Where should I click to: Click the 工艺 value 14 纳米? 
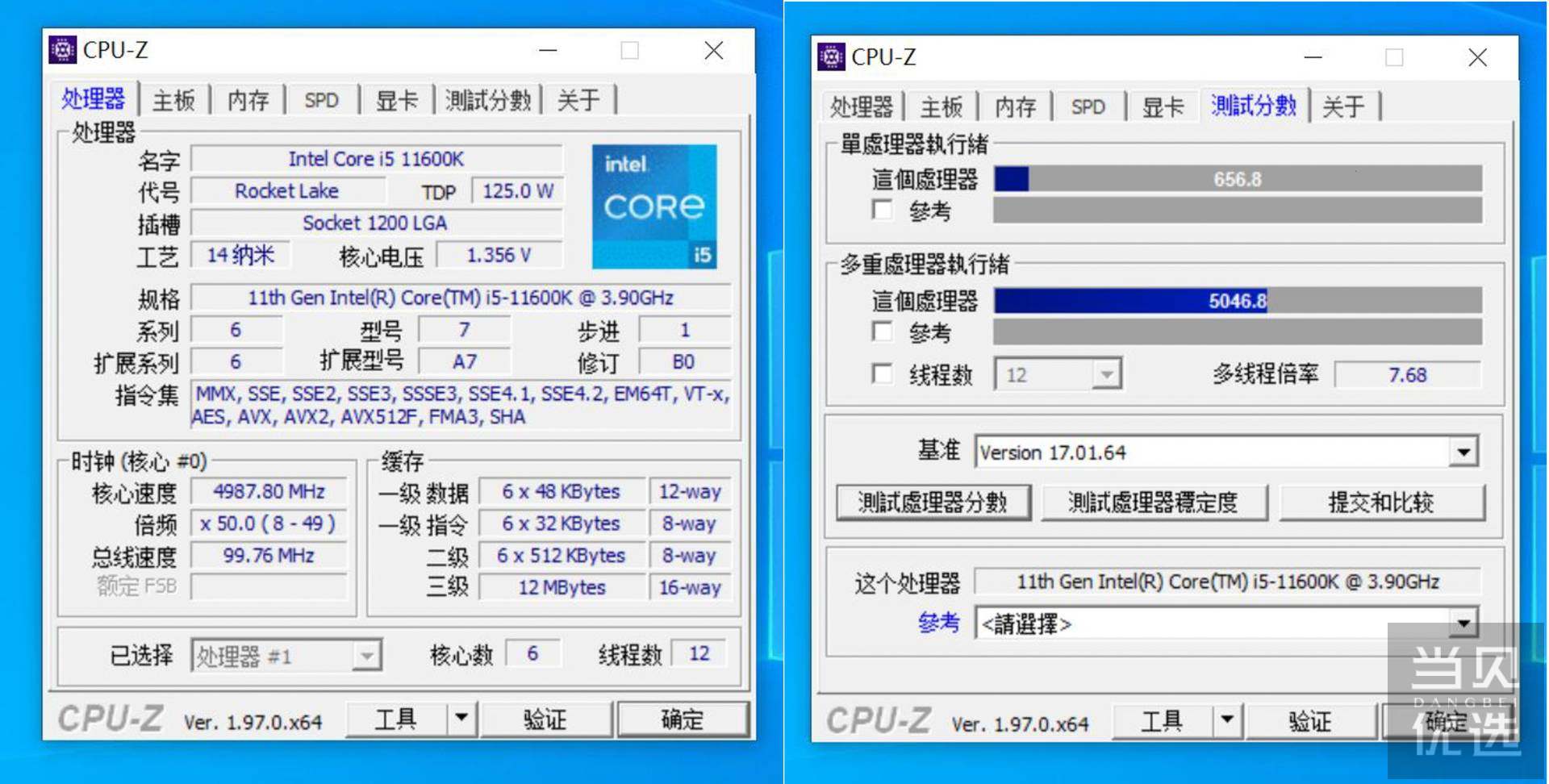240,255
